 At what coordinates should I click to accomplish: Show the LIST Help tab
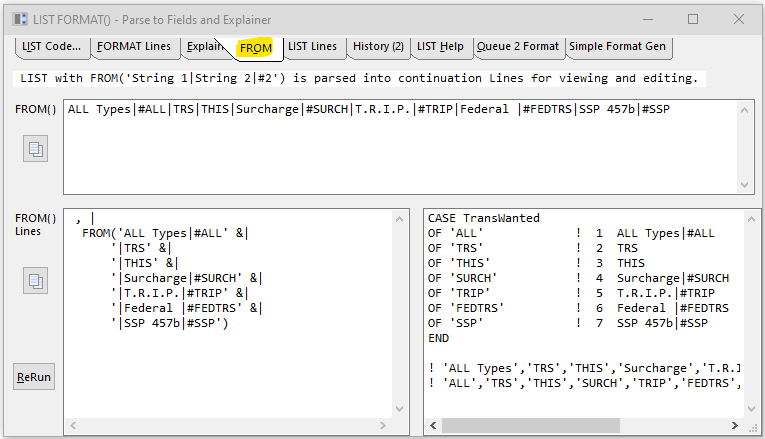(x=440, y=47)
